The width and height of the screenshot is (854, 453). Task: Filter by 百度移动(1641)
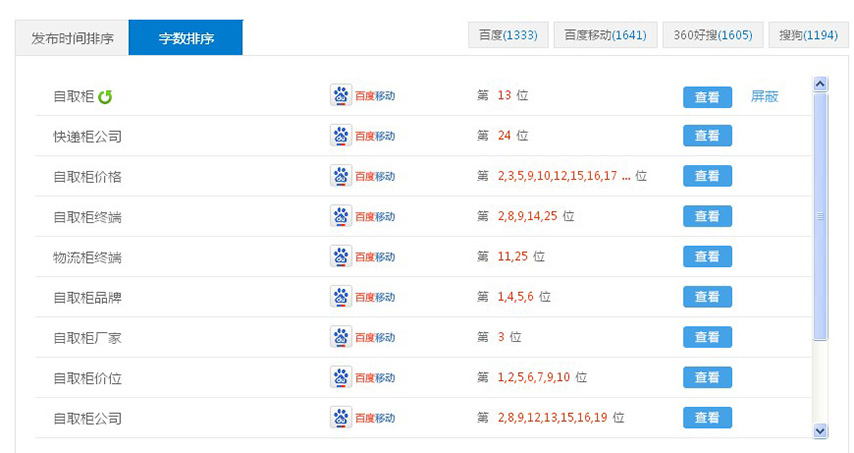[x=606, y=35]
